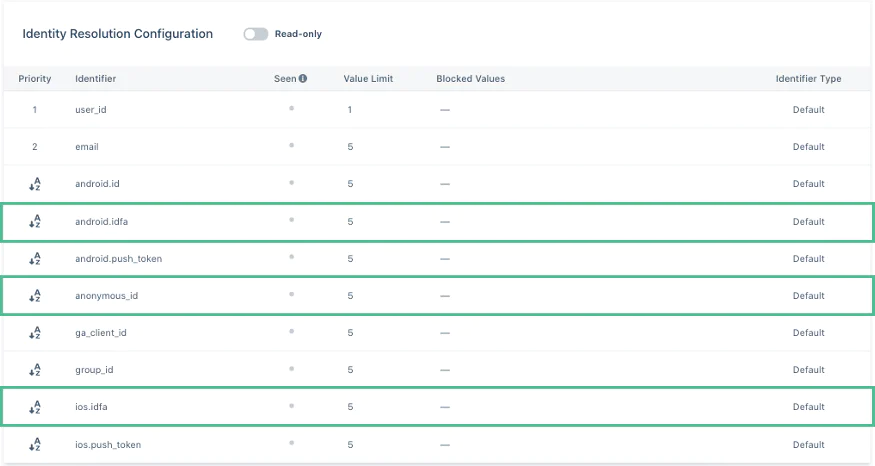Click the A-Z sort icon for android.push_token
This screenshot has width=875, height=466.
click(x=35, y=258)
